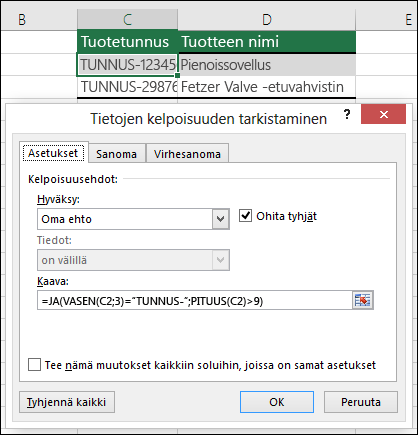418x435 pixels.
Task: Click the range selector icon in Kaava field
Action: [x=363, y=300]
